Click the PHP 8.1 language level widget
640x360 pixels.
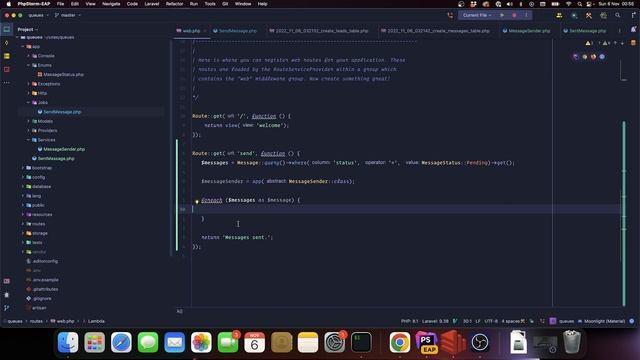[409, 321]
